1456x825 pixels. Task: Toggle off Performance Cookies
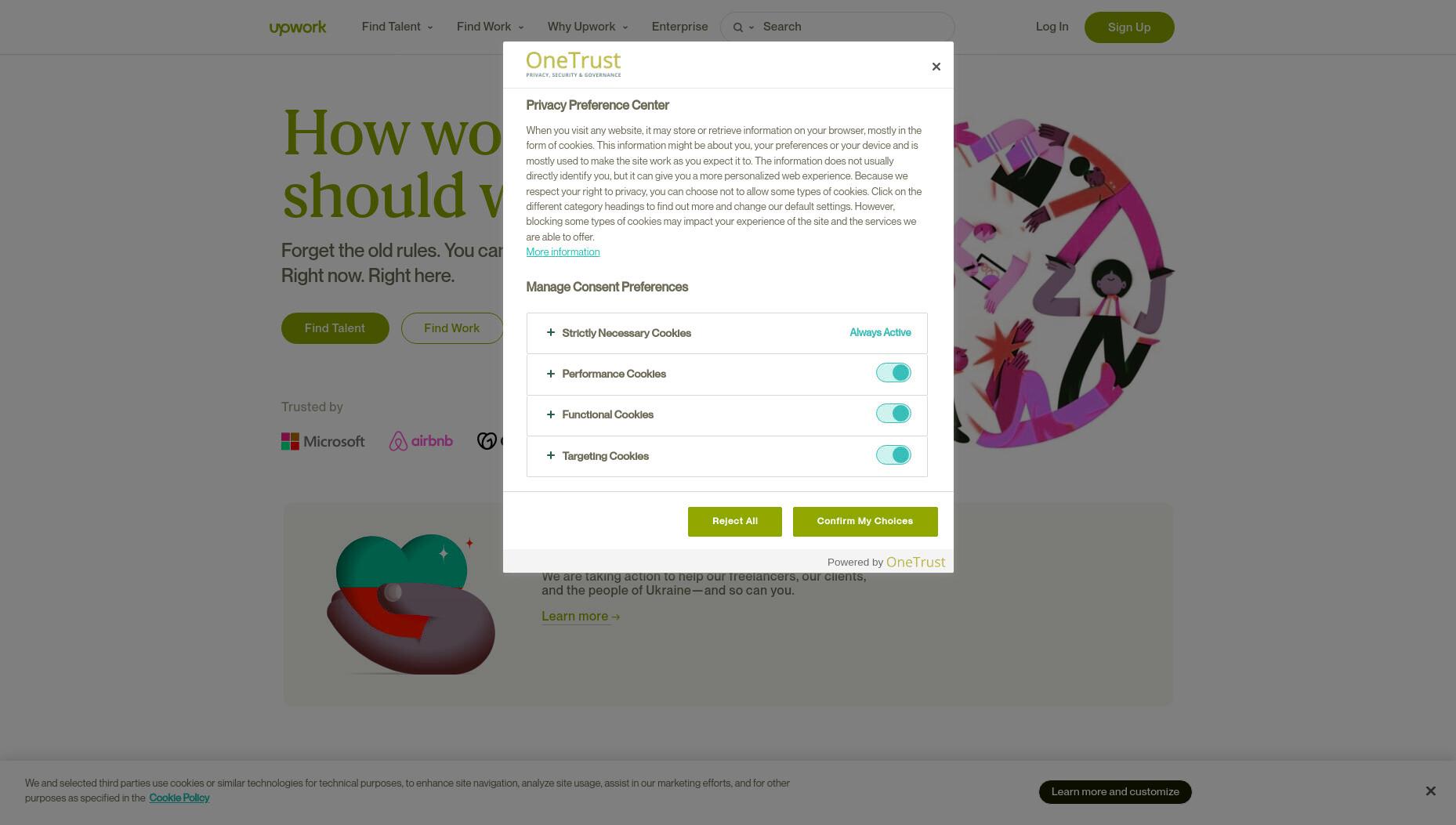893,373
